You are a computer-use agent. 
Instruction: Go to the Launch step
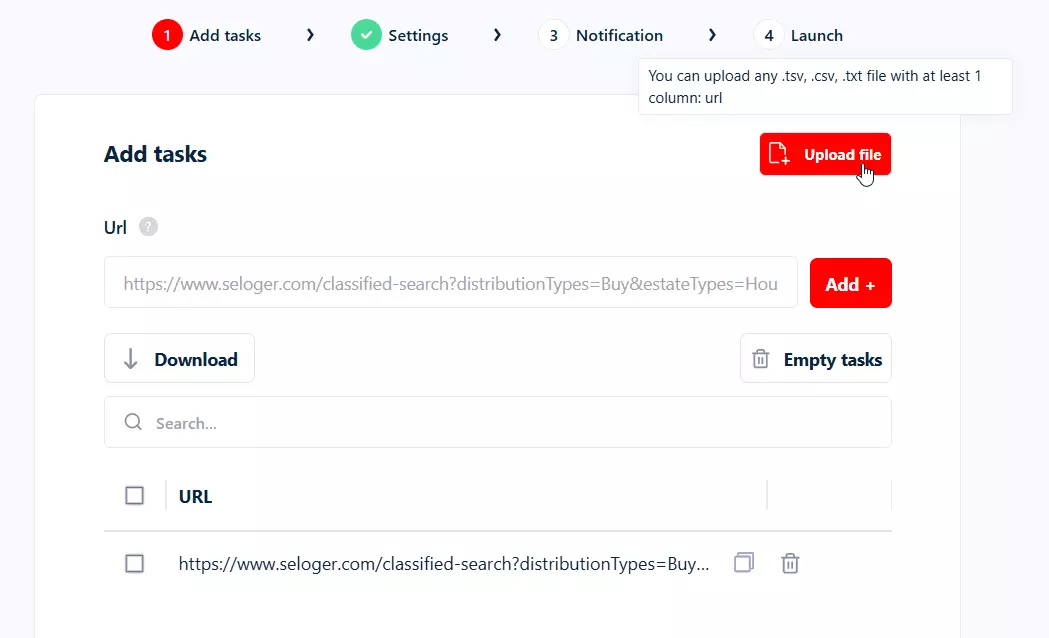click(x=799, y=35)
